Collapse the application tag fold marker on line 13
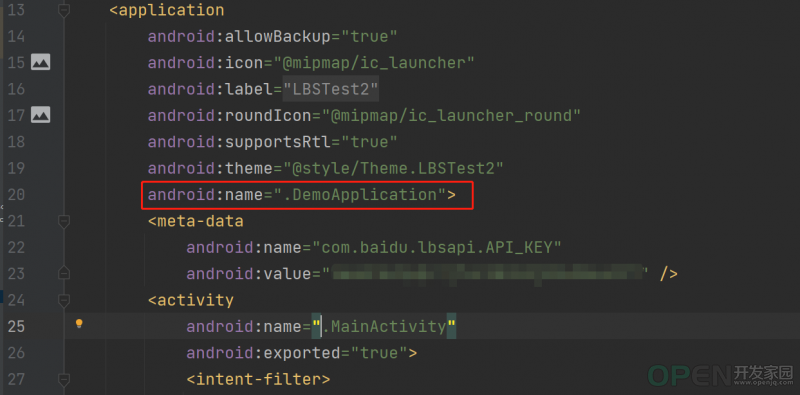This screenshot has width=800, height=395. tap(64, 10)
